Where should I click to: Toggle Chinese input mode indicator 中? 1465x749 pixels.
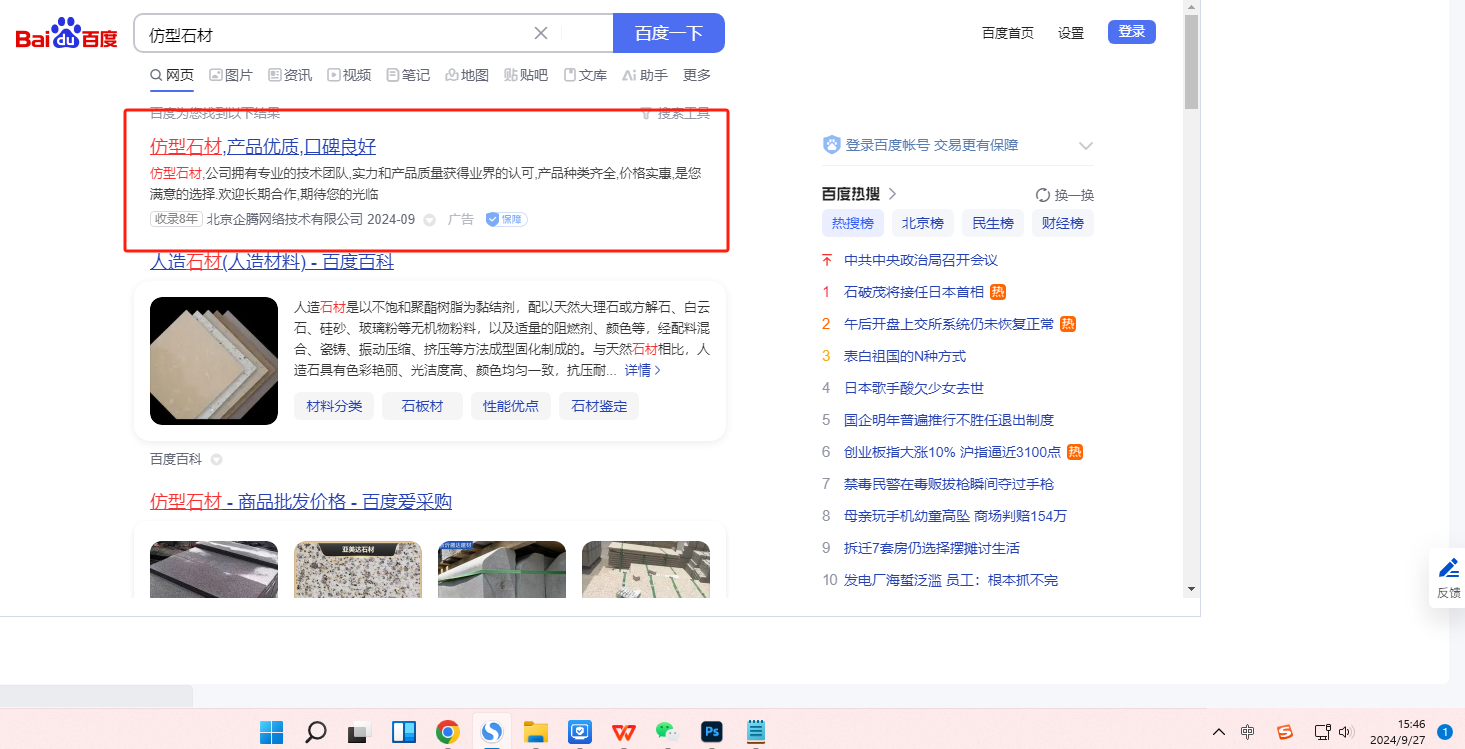click(x=1247, y=732)
